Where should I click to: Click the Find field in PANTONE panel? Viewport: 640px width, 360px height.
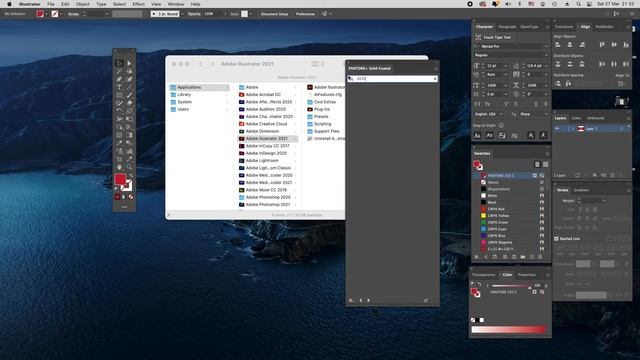coord(393,78)
